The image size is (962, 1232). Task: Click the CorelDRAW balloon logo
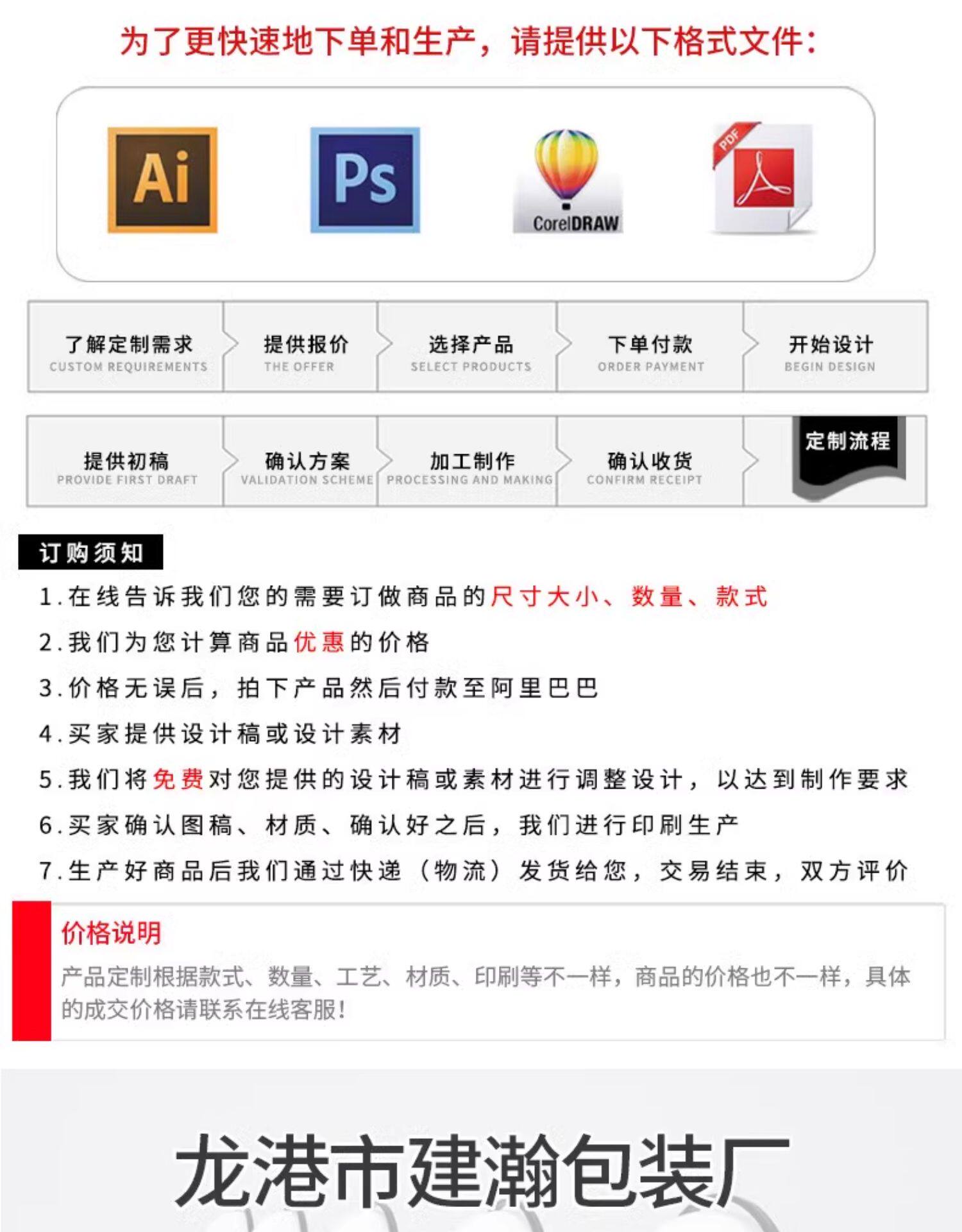tap(568, 180)
